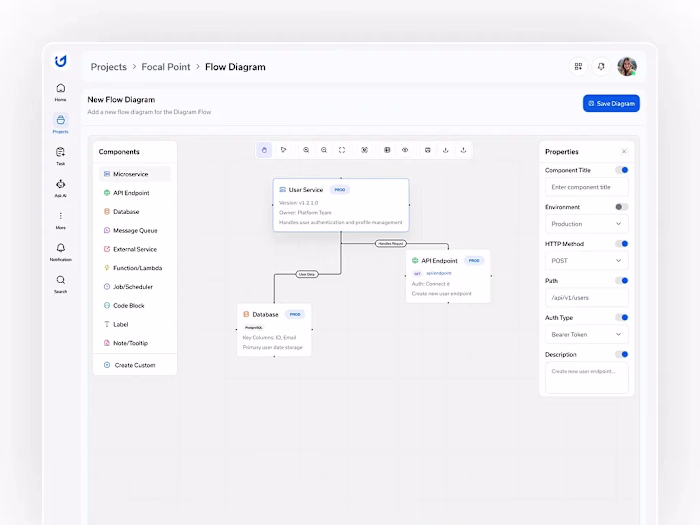Select the Database node on canvas
700x525 pixels.
pos(274,330)
